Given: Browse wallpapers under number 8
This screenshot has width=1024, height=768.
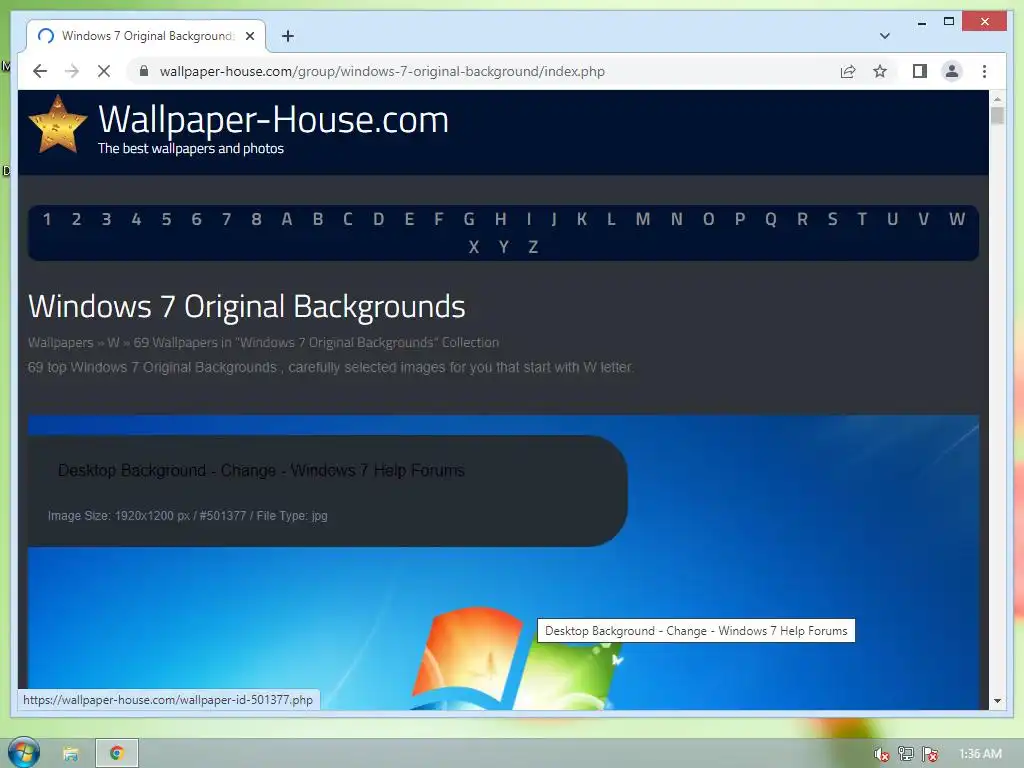Looking at the screenshot, I should [x=257, y=219].
